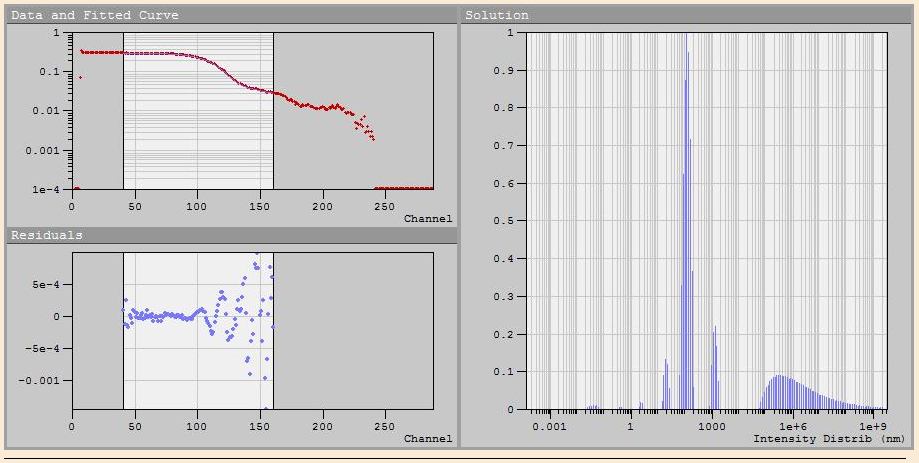Click the fit-range end line at channel 160 in Data plot

274,111
